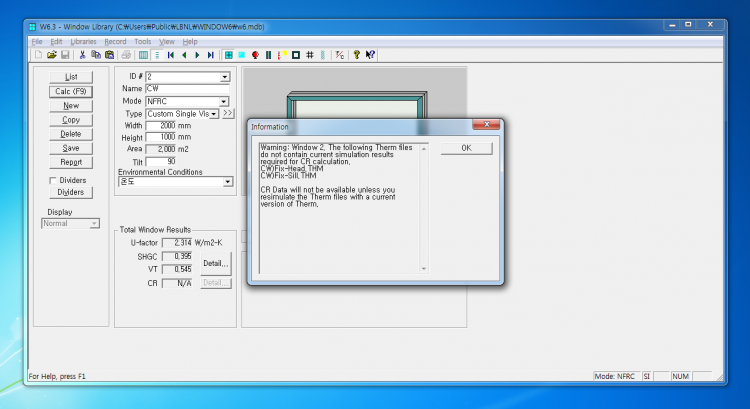Click the Open file toolbar icon
This screenshot has height=409, width=750.
point(51,55)
